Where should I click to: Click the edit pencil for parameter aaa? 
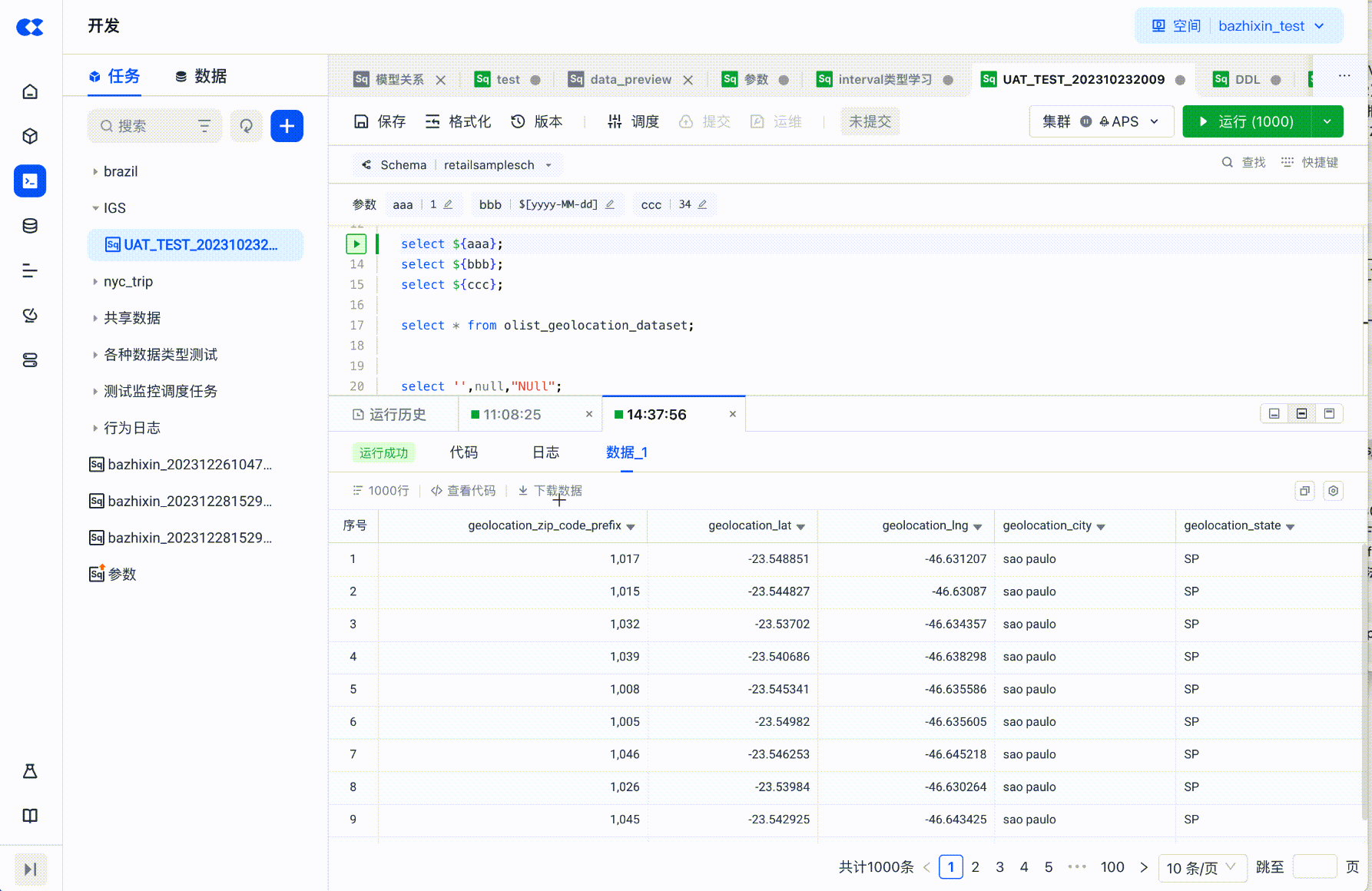pyautogui.click(x=448, y=204)
